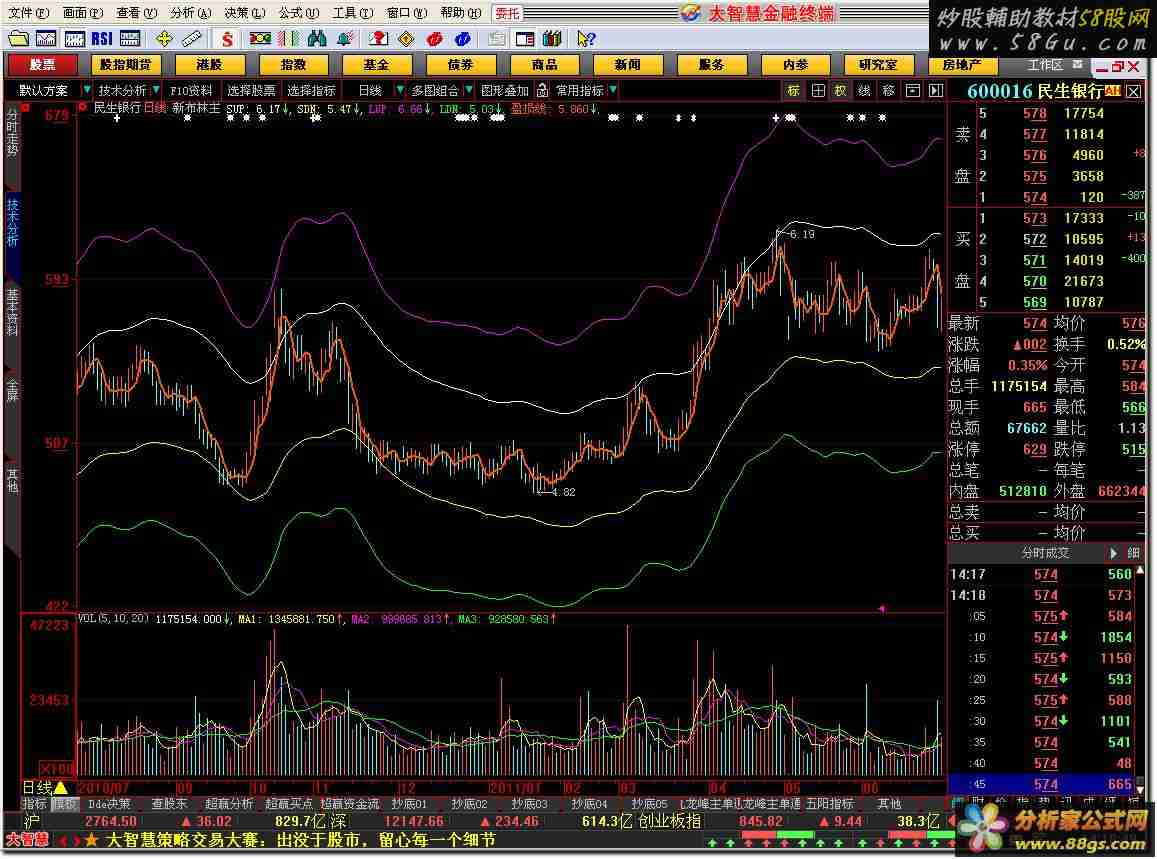Open the books library toolbar icon
Viewport: 1157px width, 859px height.
tap(552, 38)
